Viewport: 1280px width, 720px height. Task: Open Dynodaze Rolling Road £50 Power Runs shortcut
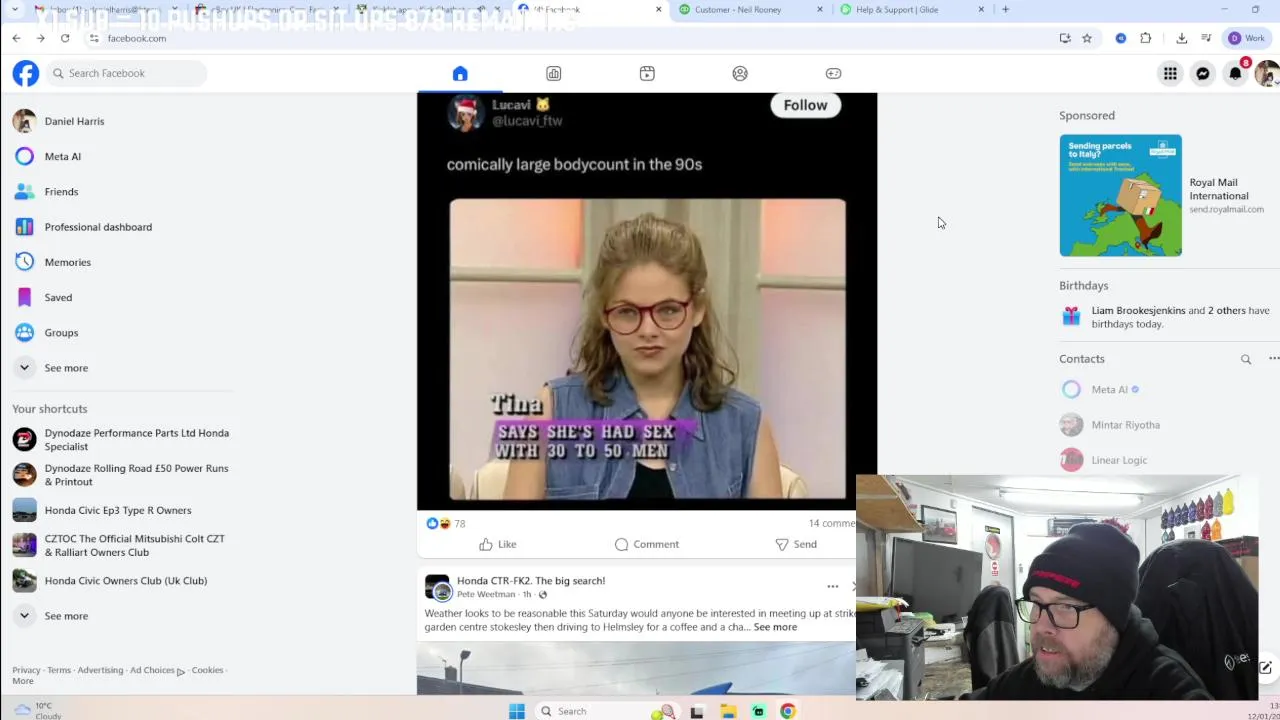[x=122, y=475]
